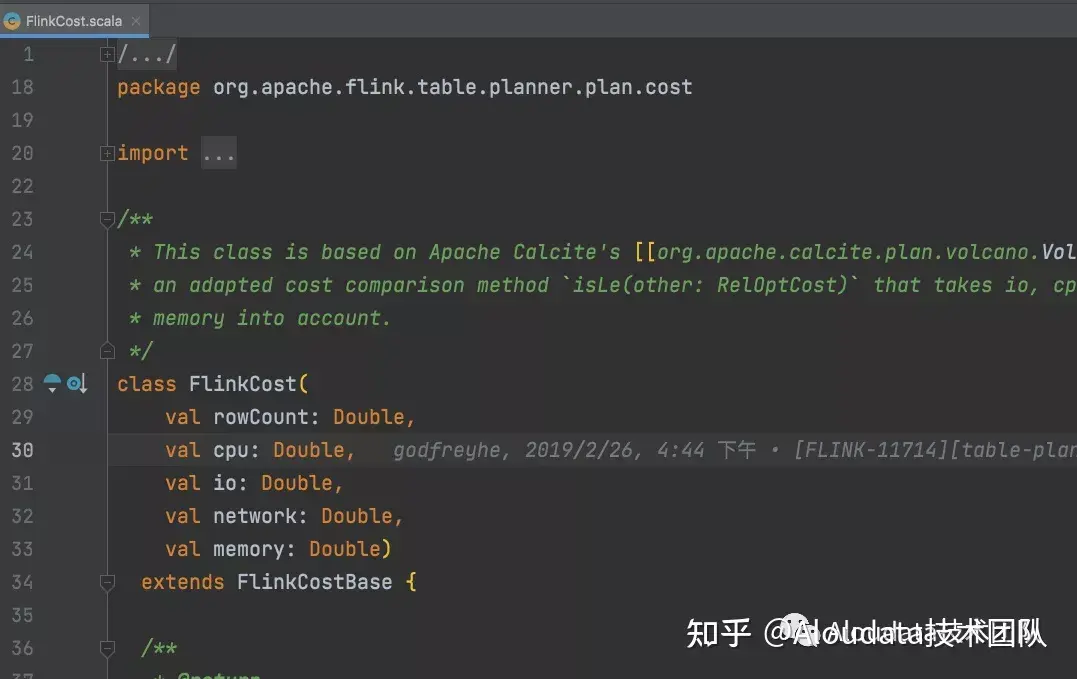The width and height of the screenshot is (1077, 679).
Task: Click the has-implementations gutter icon on line 28
Action: point(52,383)
